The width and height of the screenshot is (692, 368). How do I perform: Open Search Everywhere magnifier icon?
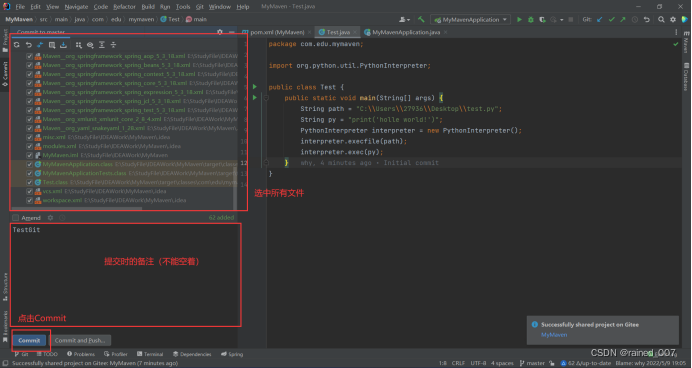661,19
